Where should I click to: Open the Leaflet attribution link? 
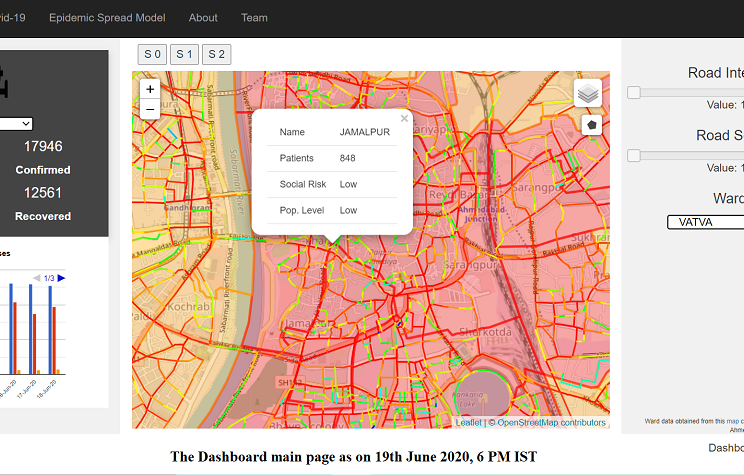click(x=468, y=423)
